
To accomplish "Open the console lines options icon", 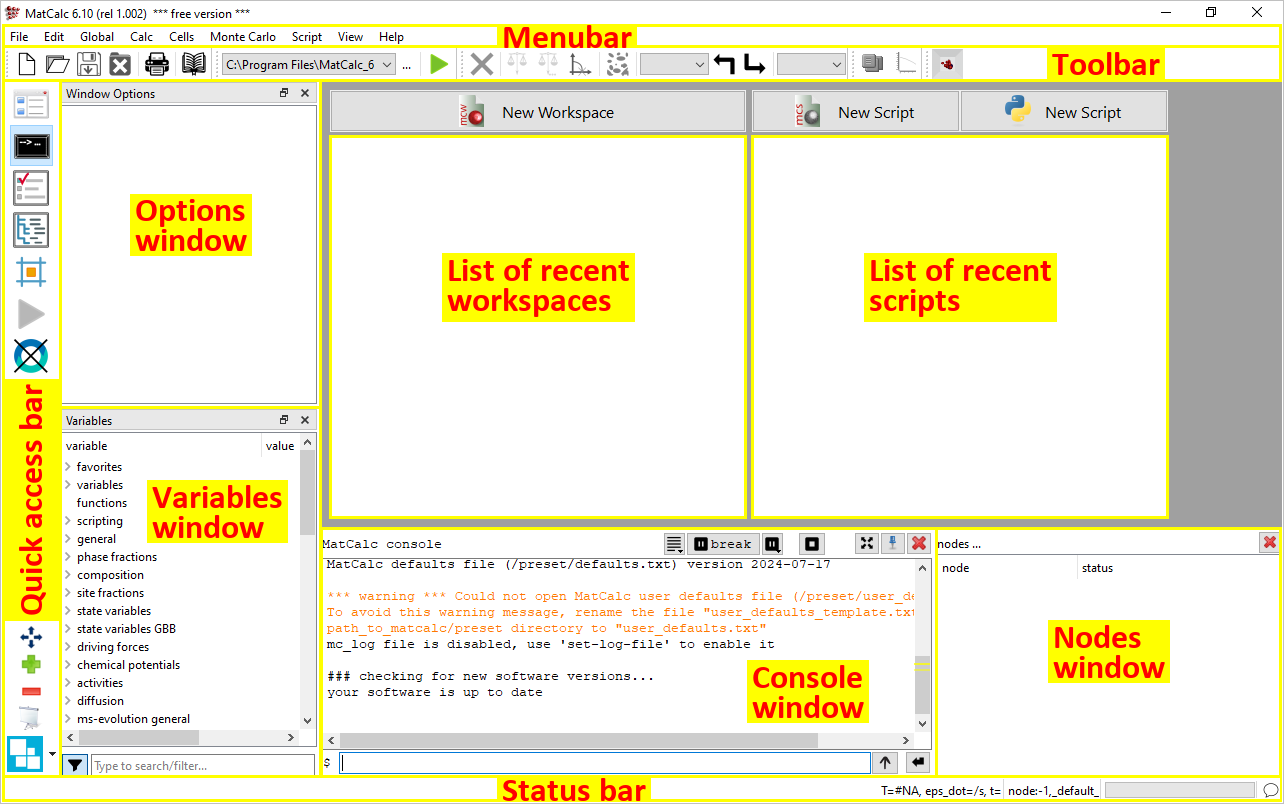I will coord(675,544).
